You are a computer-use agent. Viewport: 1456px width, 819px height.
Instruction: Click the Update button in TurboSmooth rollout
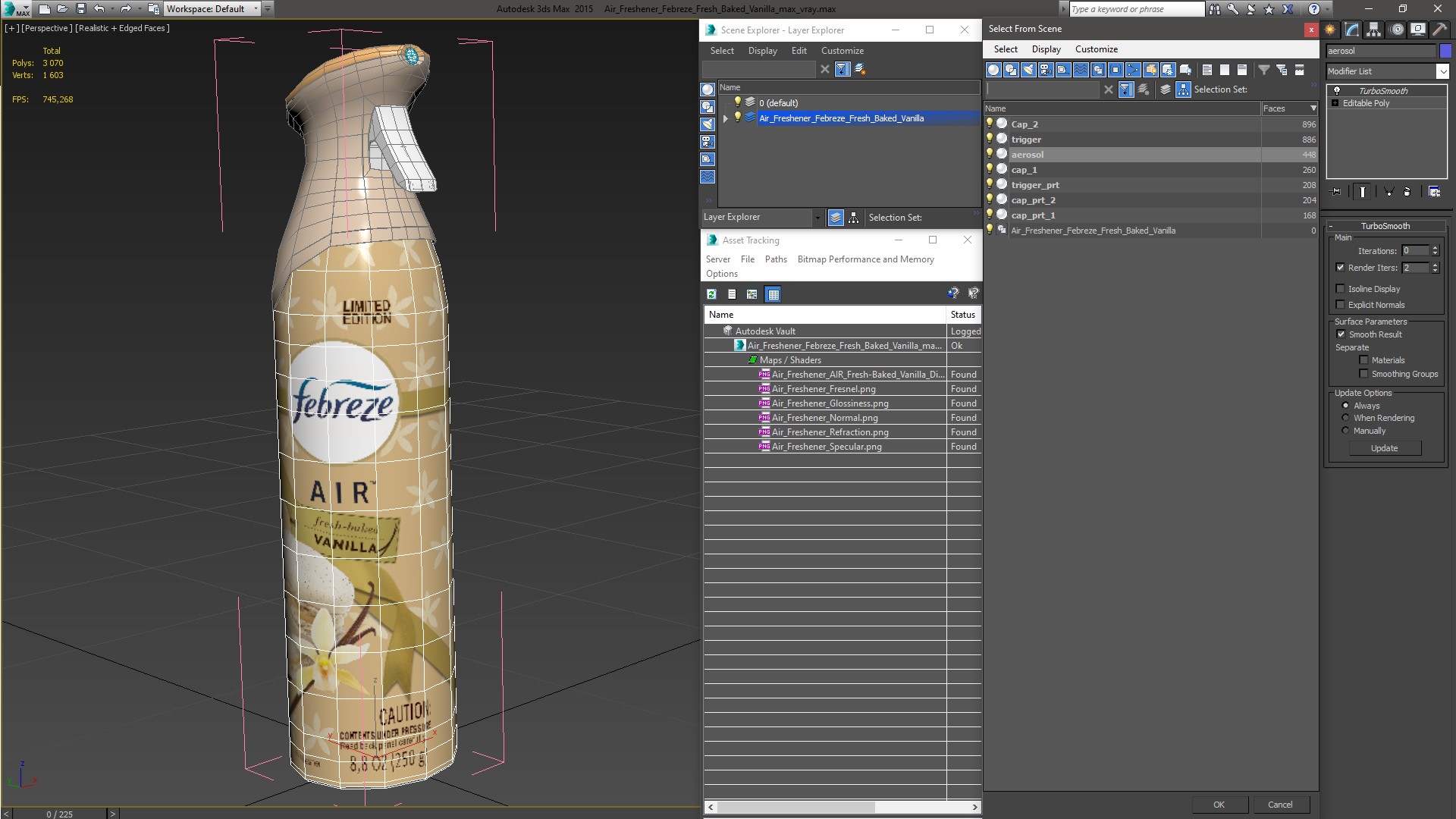pyautogui.click(x=1384, y=448)
